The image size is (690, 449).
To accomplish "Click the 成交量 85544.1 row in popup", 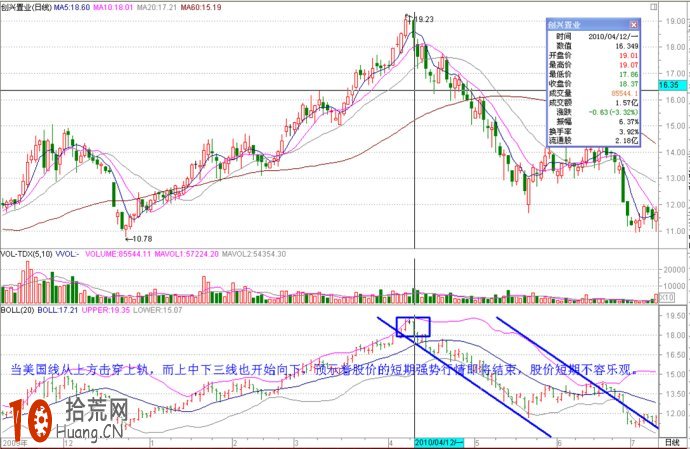I will (593, 93).
